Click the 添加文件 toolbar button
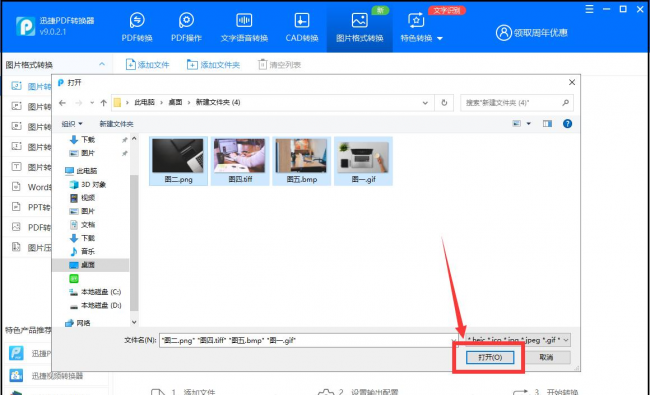Viewport: 650px width, 395px height. [148, 65]
